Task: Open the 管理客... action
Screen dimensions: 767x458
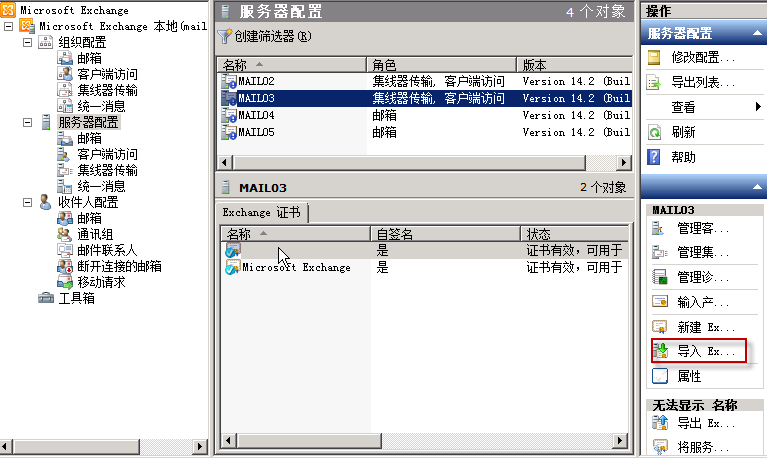Action: tap(702, 228)
